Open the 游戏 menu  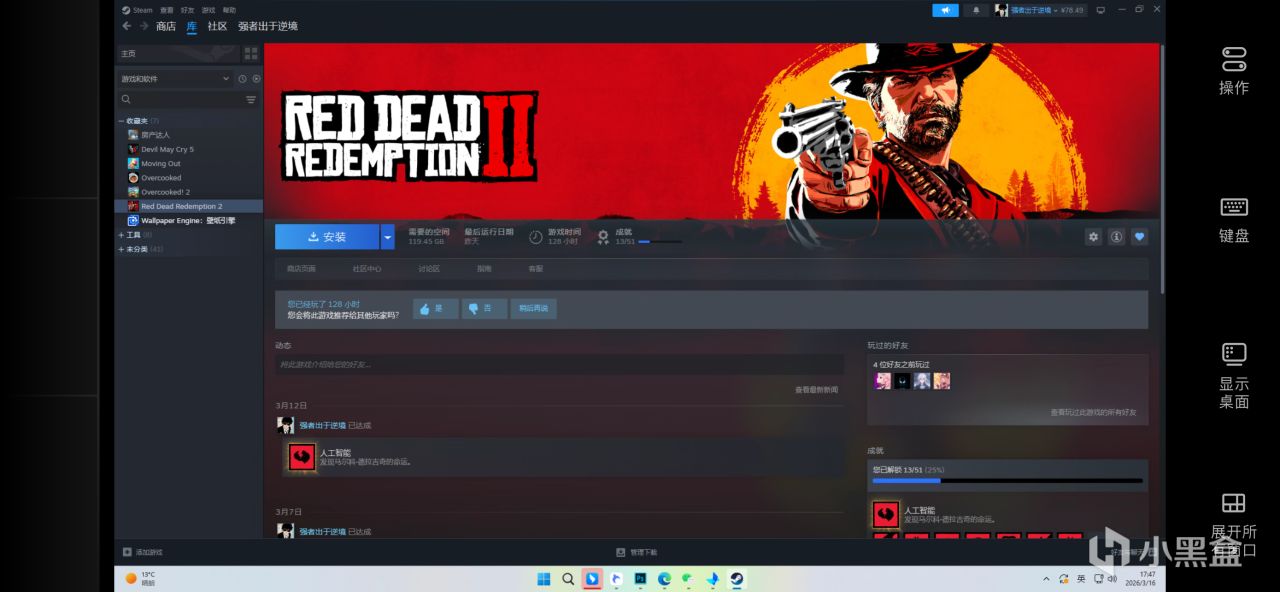209,10
